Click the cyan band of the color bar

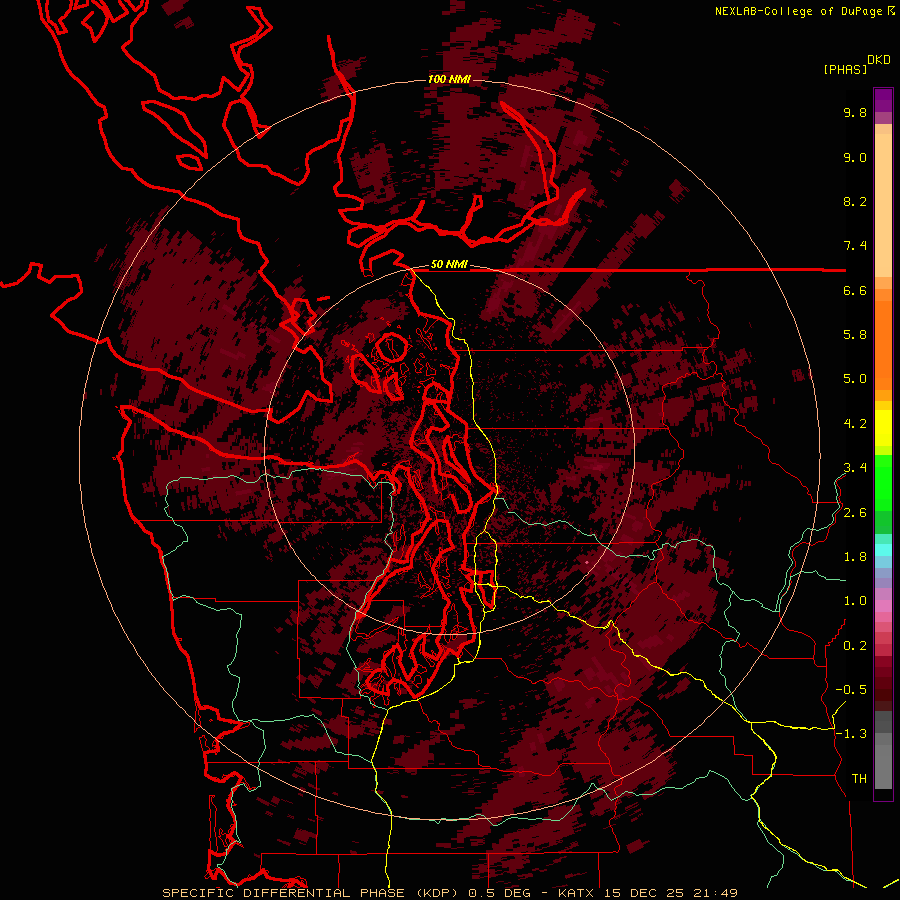[883, 550]
